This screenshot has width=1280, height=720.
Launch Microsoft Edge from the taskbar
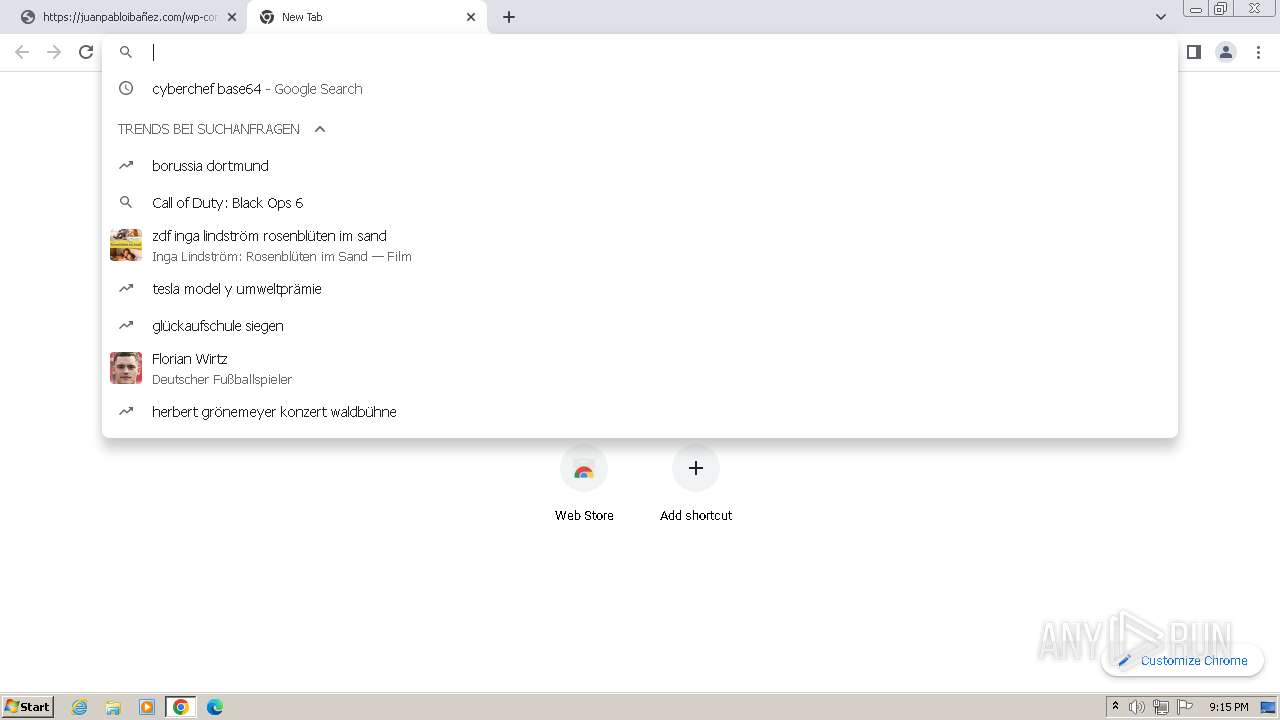(215, 707)
